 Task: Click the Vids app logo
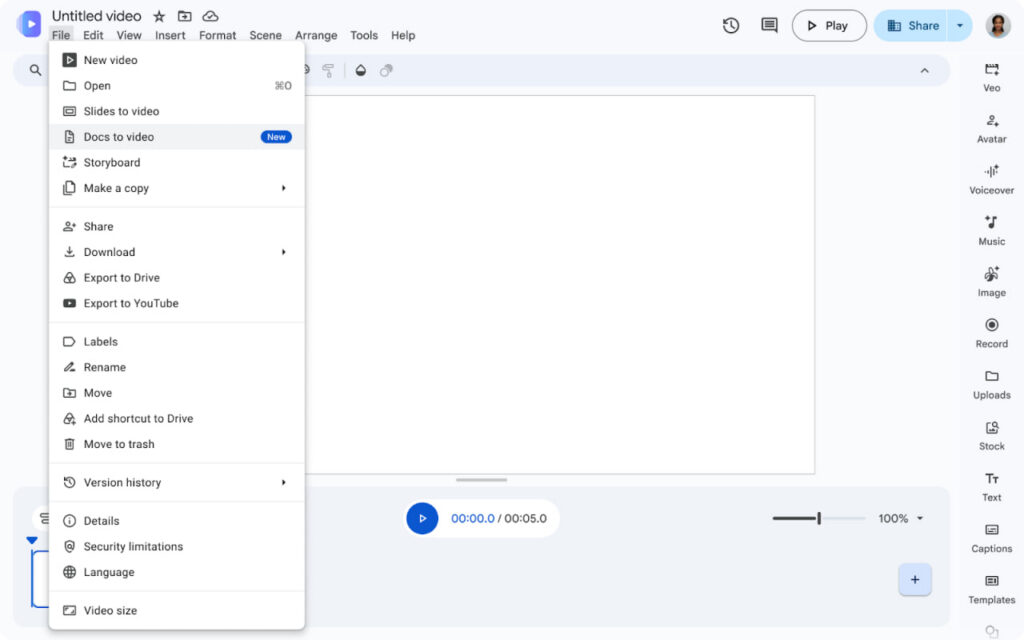click(x=29, y=24)
